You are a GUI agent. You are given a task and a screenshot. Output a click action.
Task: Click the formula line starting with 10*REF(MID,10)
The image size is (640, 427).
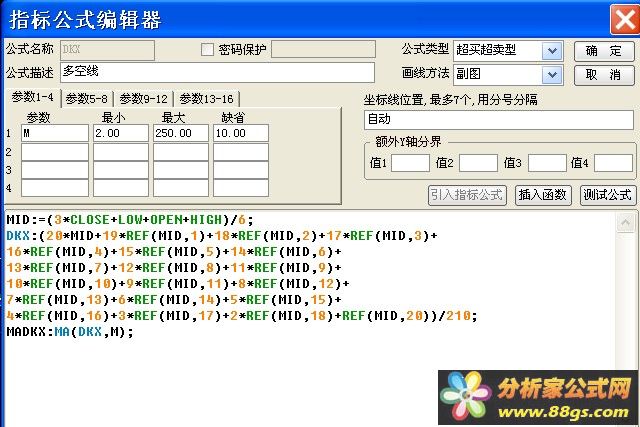(178, 284)
